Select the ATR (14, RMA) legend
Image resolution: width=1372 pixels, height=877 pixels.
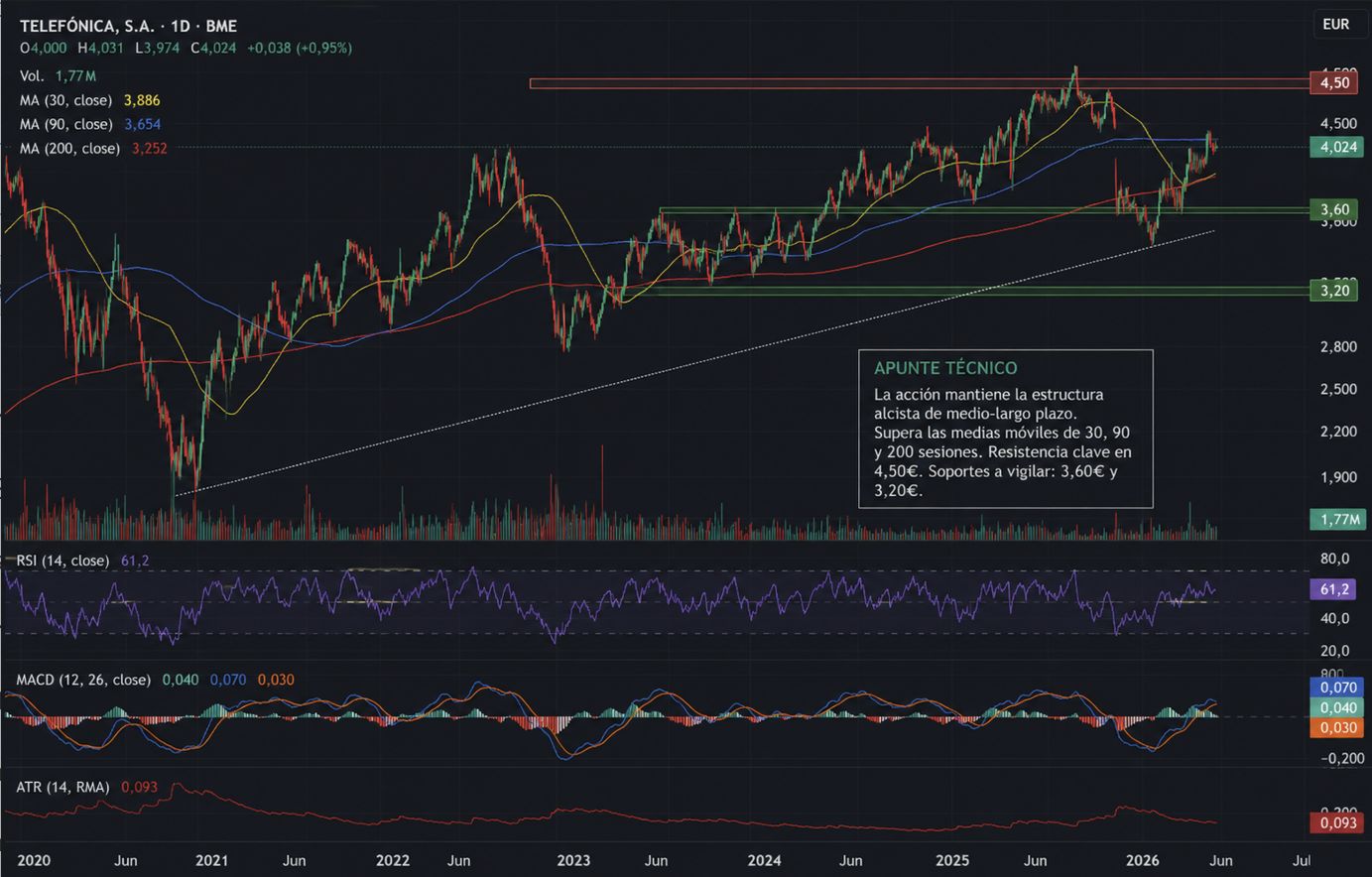pos(62,787)
